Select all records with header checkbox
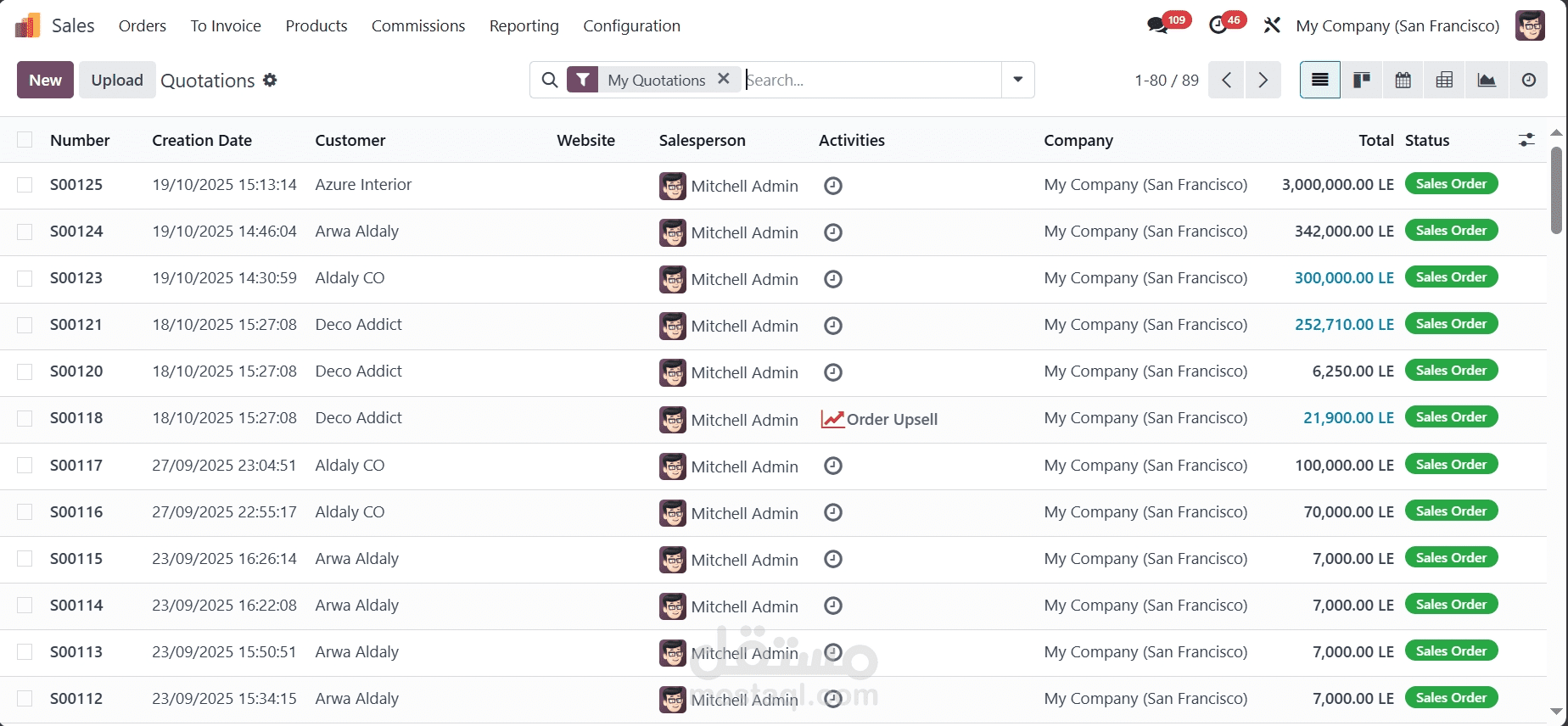Screen dimensions: 1568x726 click(25, 140)
